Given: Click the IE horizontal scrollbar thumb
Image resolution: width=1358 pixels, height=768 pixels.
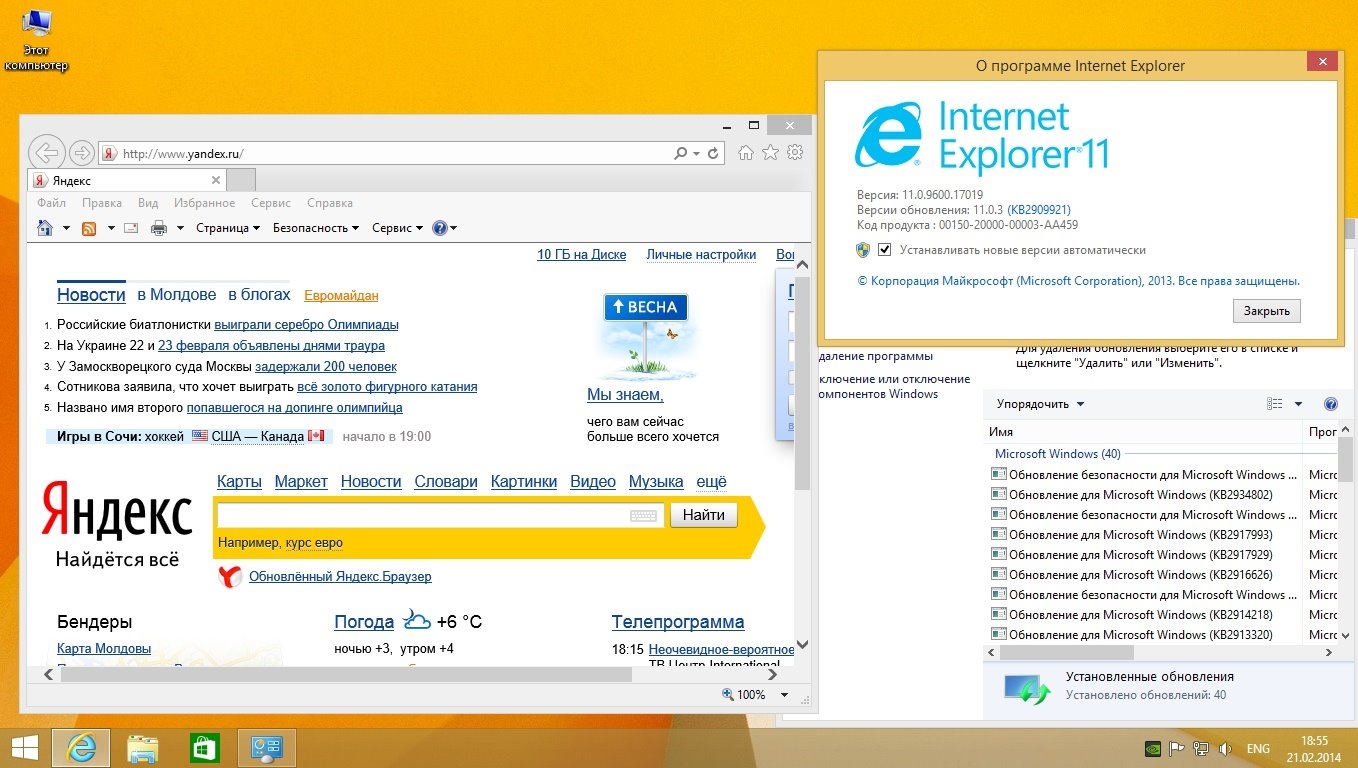Looking at the screenshot, I should [x=346, y=675].
